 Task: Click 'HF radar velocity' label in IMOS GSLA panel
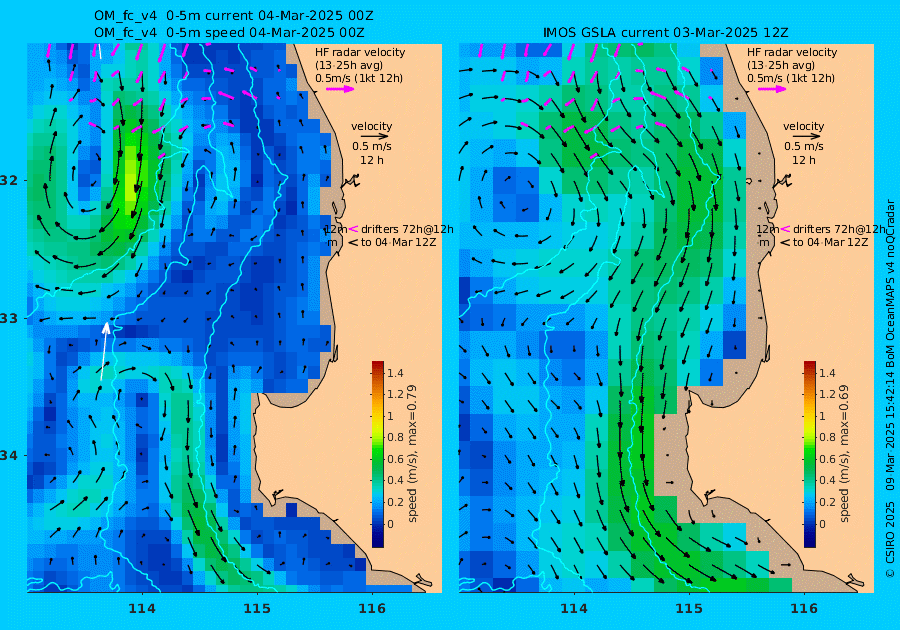(792, 52)
